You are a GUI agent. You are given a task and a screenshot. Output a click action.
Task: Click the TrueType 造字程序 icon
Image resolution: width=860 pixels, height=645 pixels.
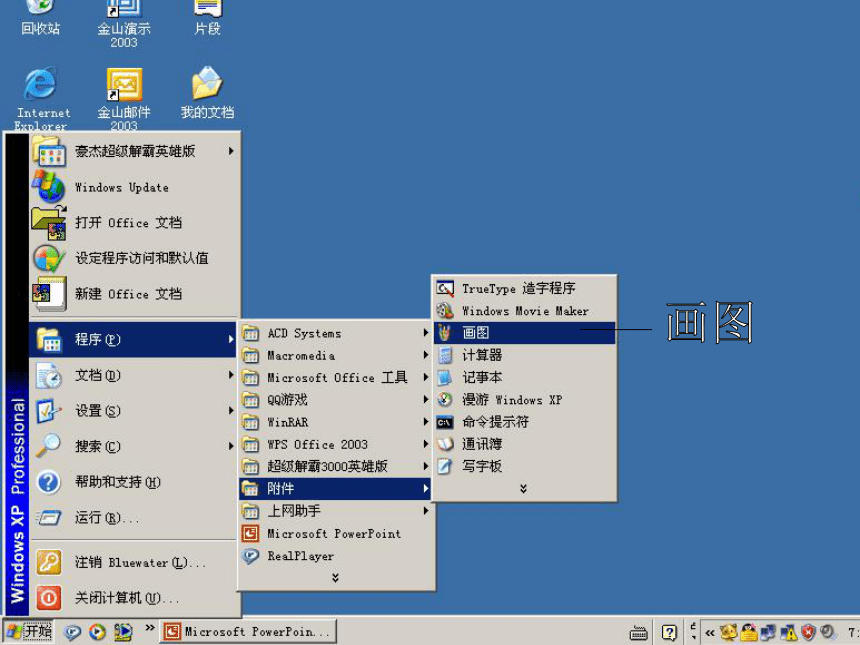[445, 288]
